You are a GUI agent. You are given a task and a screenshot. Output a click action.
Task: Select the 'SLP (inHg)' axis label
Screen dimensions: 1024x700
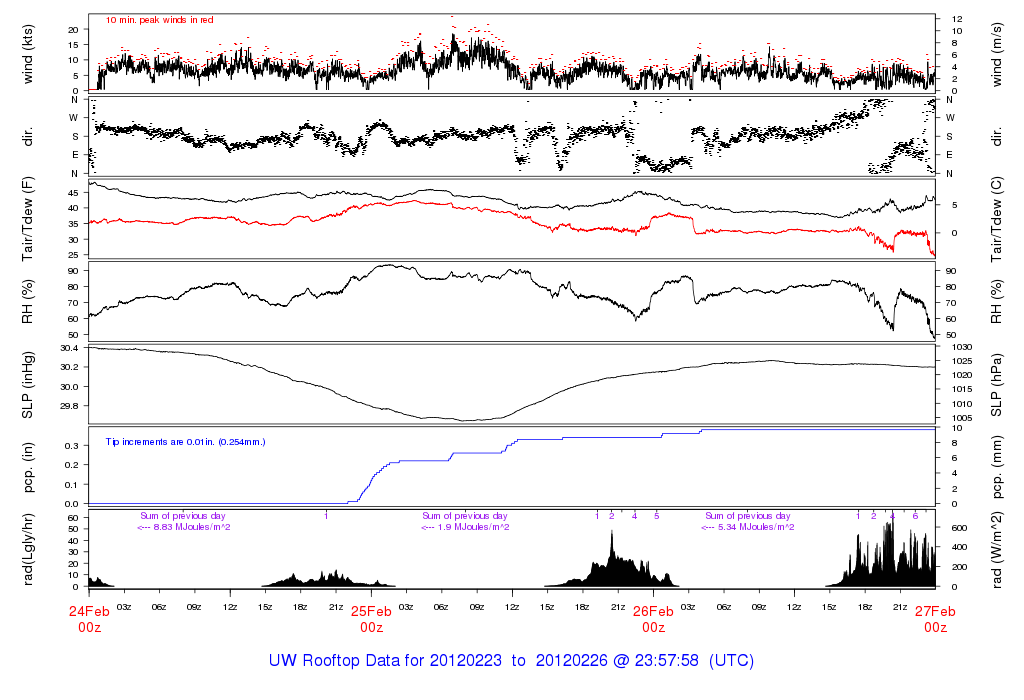[27, 385]
